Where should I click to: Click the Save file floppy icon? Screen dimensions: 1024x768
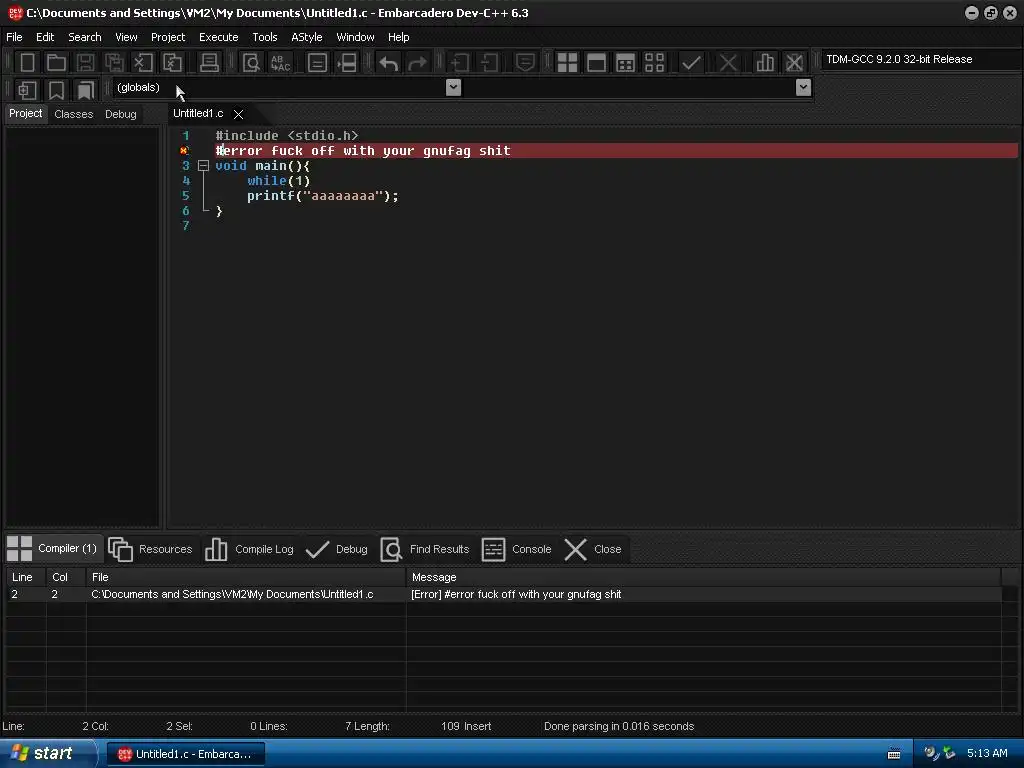[x=85, y=63]
